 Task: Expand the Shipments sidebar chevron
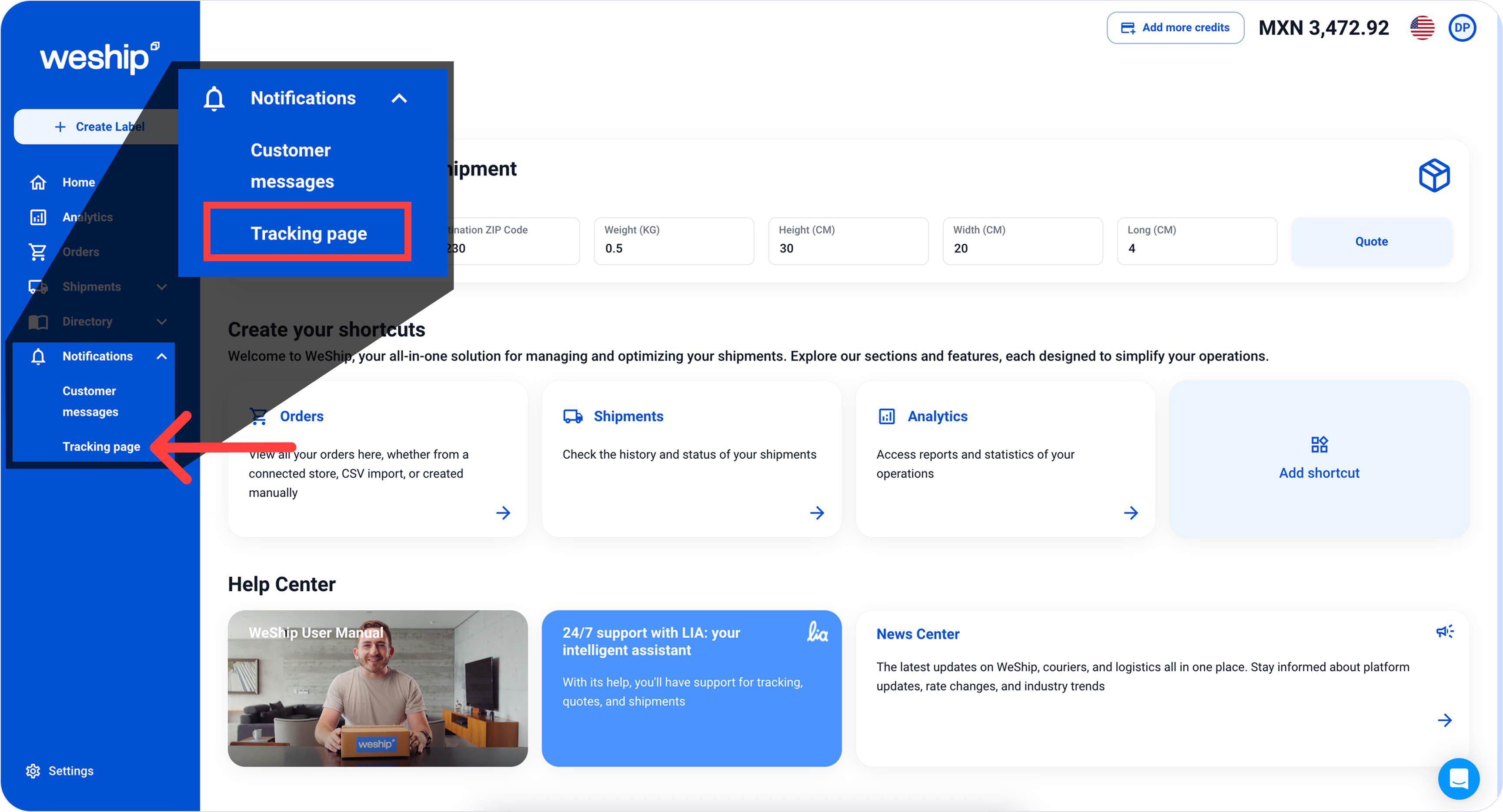tap(162, 287)
